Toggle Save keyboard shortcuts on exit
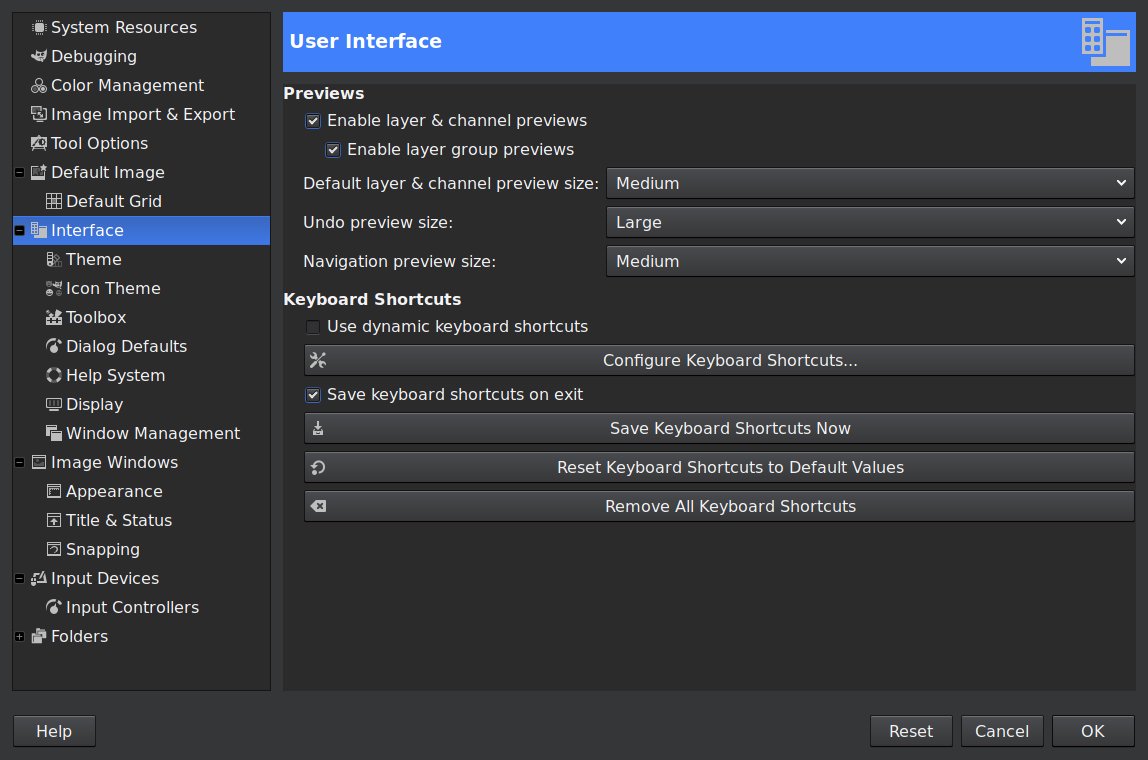 click(313, 395)
